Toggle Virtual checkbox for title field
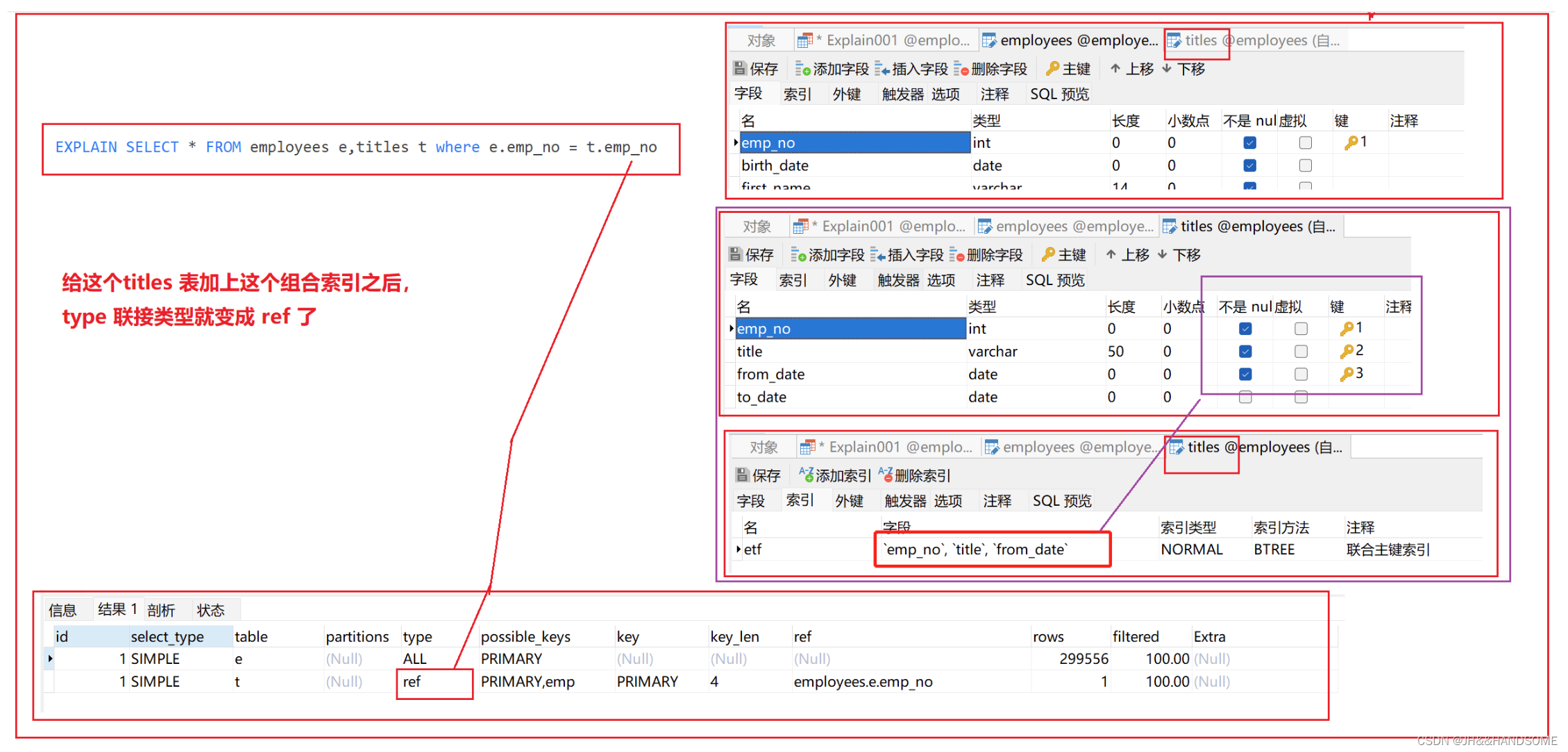The image size is (1568, 752). tap(1301, 352)
